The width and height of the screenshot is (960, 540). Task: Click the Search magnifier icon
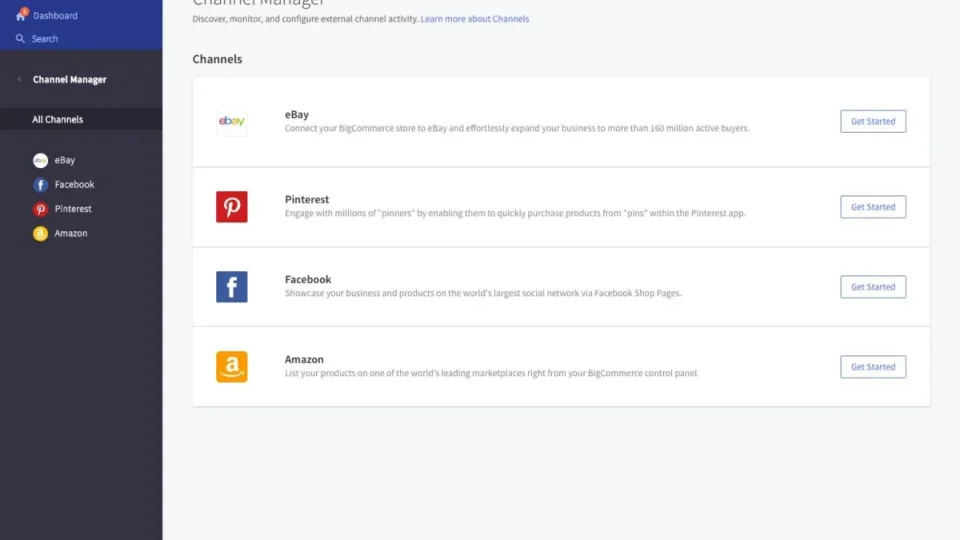click(20, 39)
